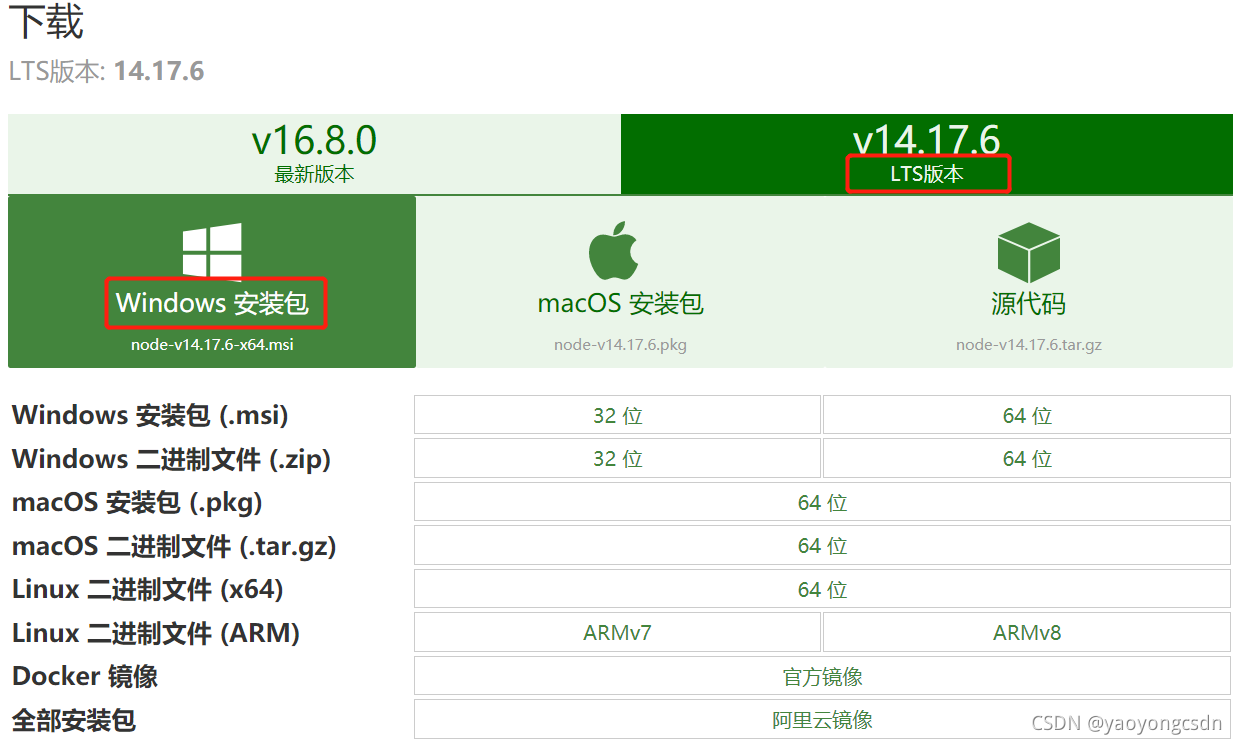The height and width of the screenshot is (744, 1237).
Task: Select 64 位 for Windows 二进制文件 (.zip)
Action: pyautogui.click(x=1027, y=459)
